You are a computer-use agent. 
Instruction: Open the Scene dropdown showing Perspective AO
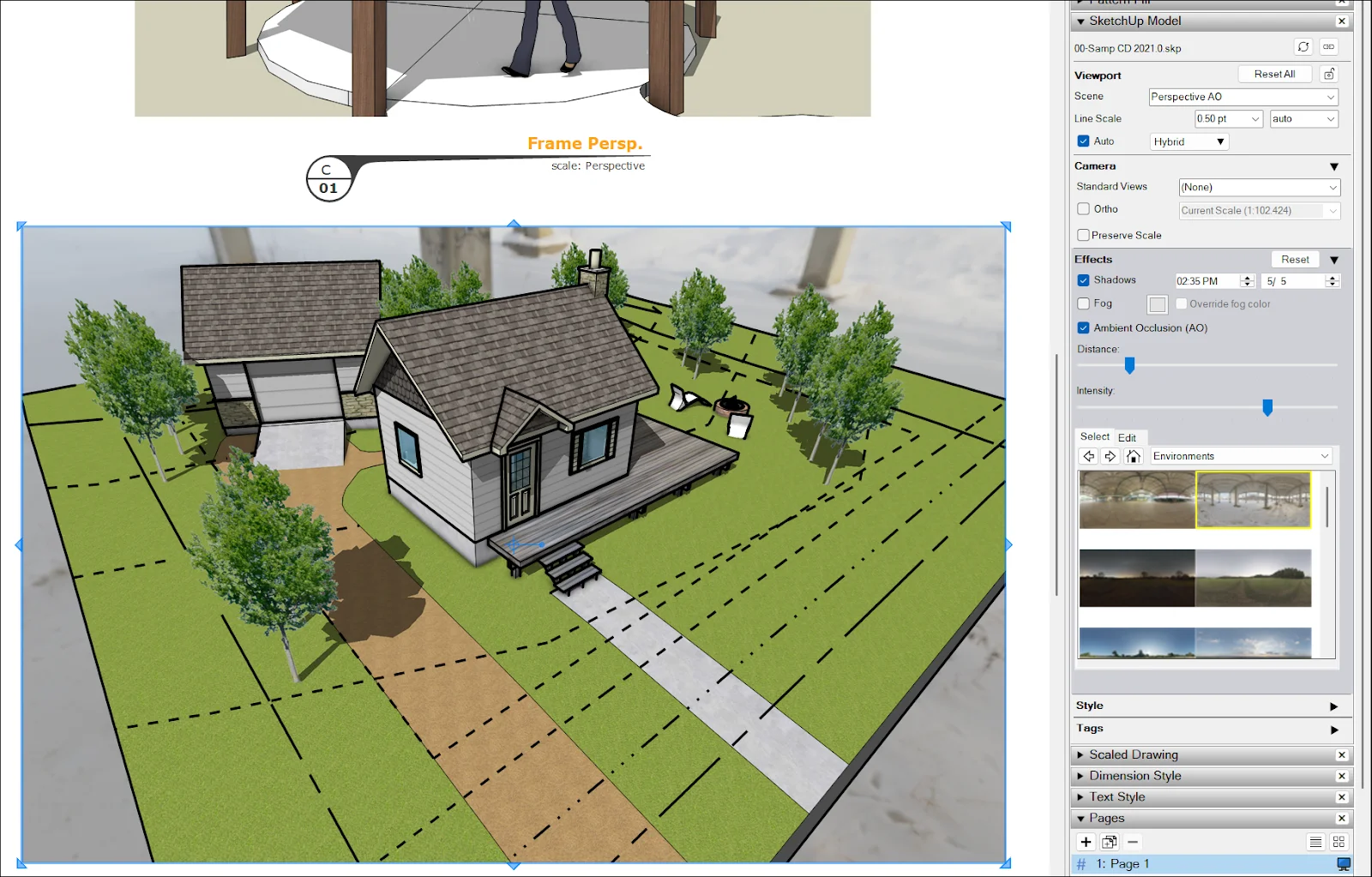pyautogui.click(x=1243, y=97)
